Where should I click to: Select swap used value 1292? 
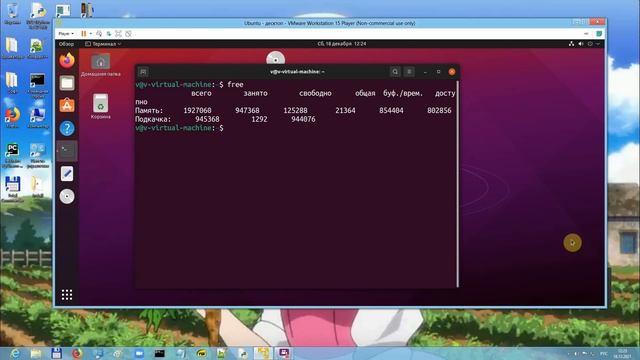coord(259,119)
